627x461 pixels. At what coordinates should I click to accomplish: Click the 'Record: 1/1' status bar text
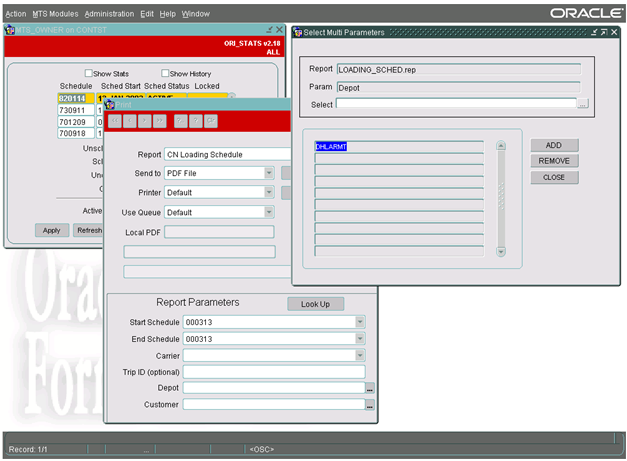coord(28,449)
